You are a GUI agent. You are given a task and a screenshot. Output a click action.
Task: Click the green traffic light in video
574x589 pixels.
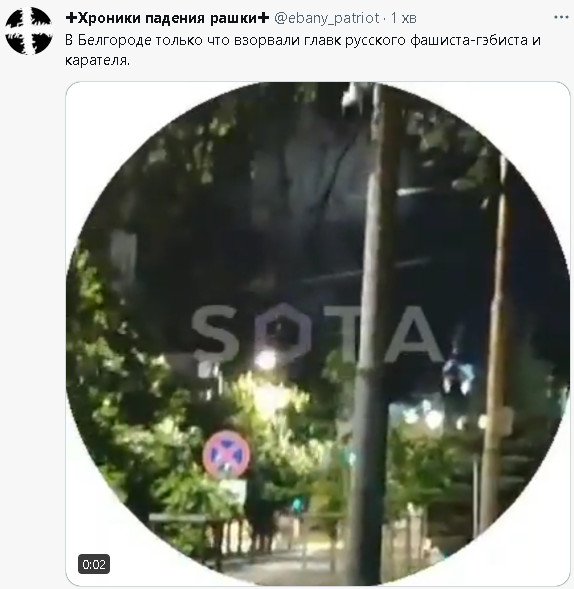[298, 505]
